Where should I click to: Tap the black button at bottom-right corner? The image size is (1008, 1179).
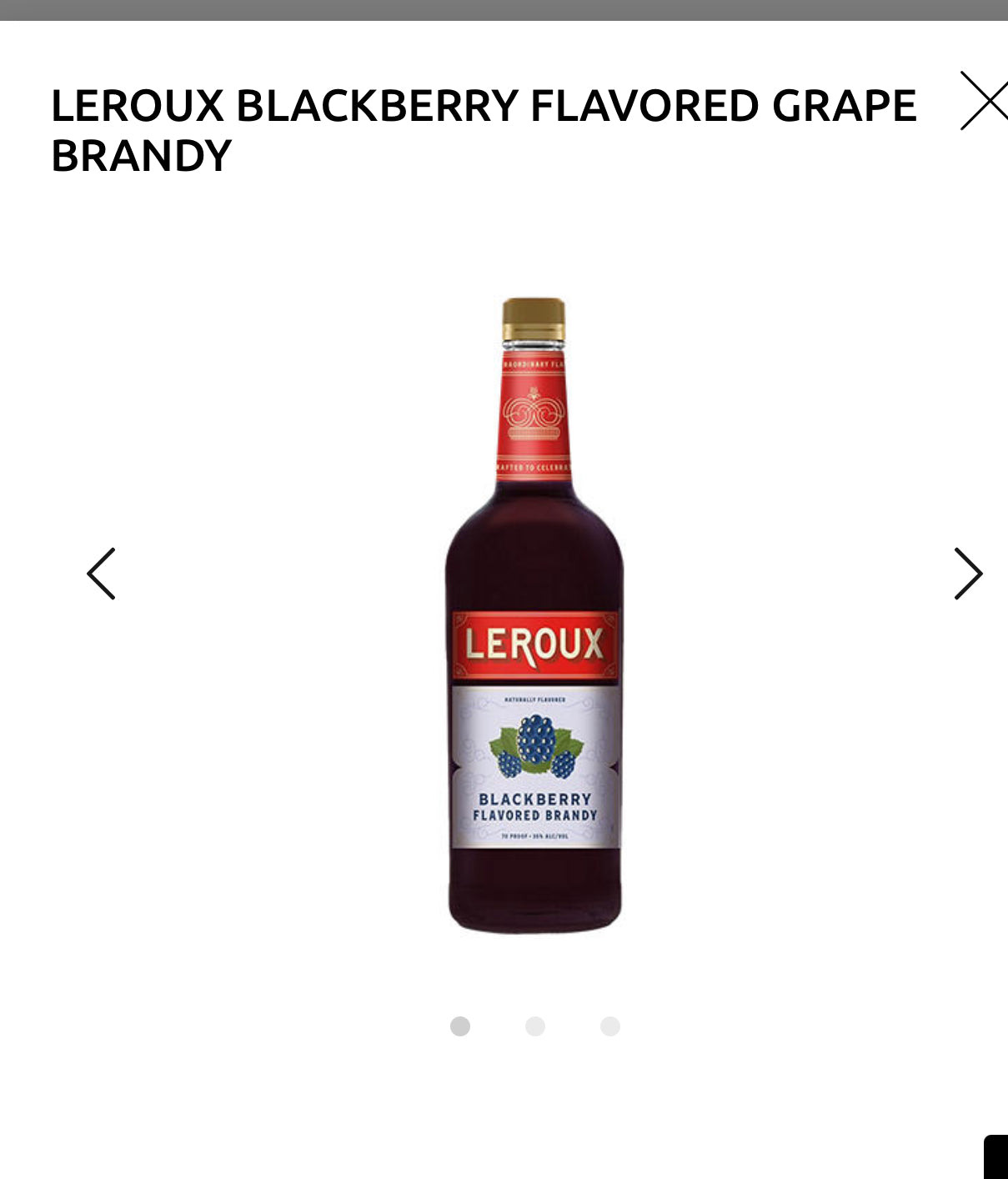(995, 1157)
